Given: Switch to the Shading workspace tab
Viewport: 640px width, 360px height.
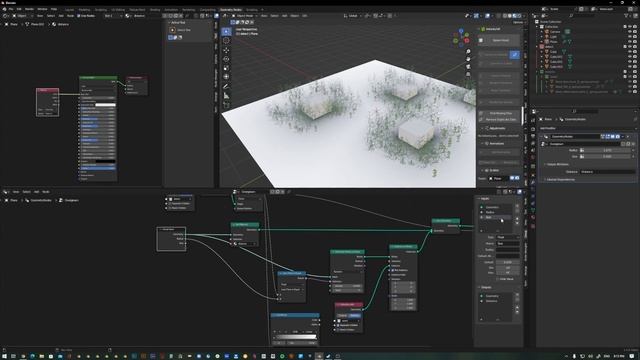Looking at the screenshot, I should (155, 9).
